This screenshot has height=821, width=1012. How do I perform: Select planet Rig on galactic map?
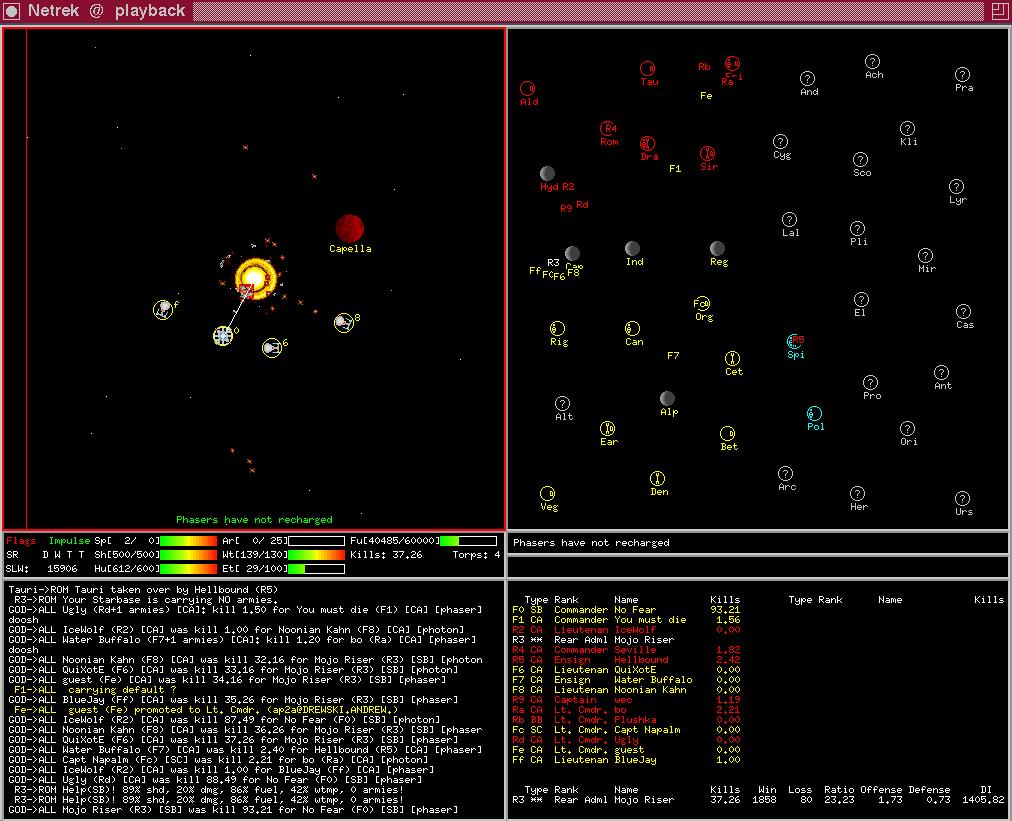coord(558,329)
